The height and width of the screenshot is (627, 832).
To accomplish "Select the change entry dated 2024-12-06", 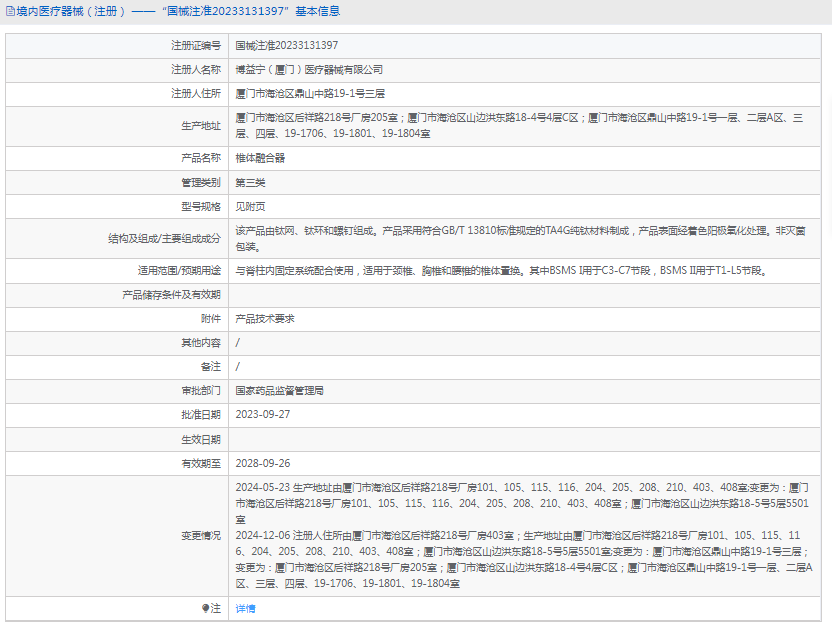I will [x=524, y=560].
